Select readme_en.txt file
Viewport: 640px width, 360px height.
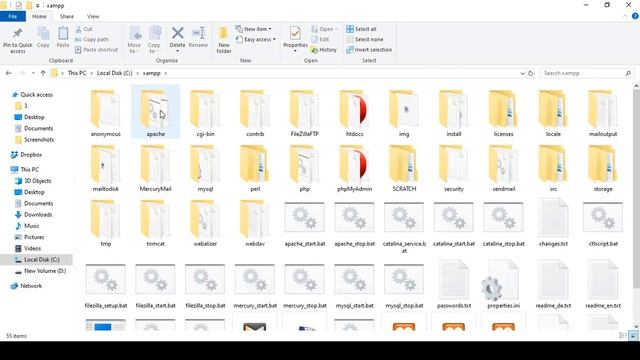point(603,284)
